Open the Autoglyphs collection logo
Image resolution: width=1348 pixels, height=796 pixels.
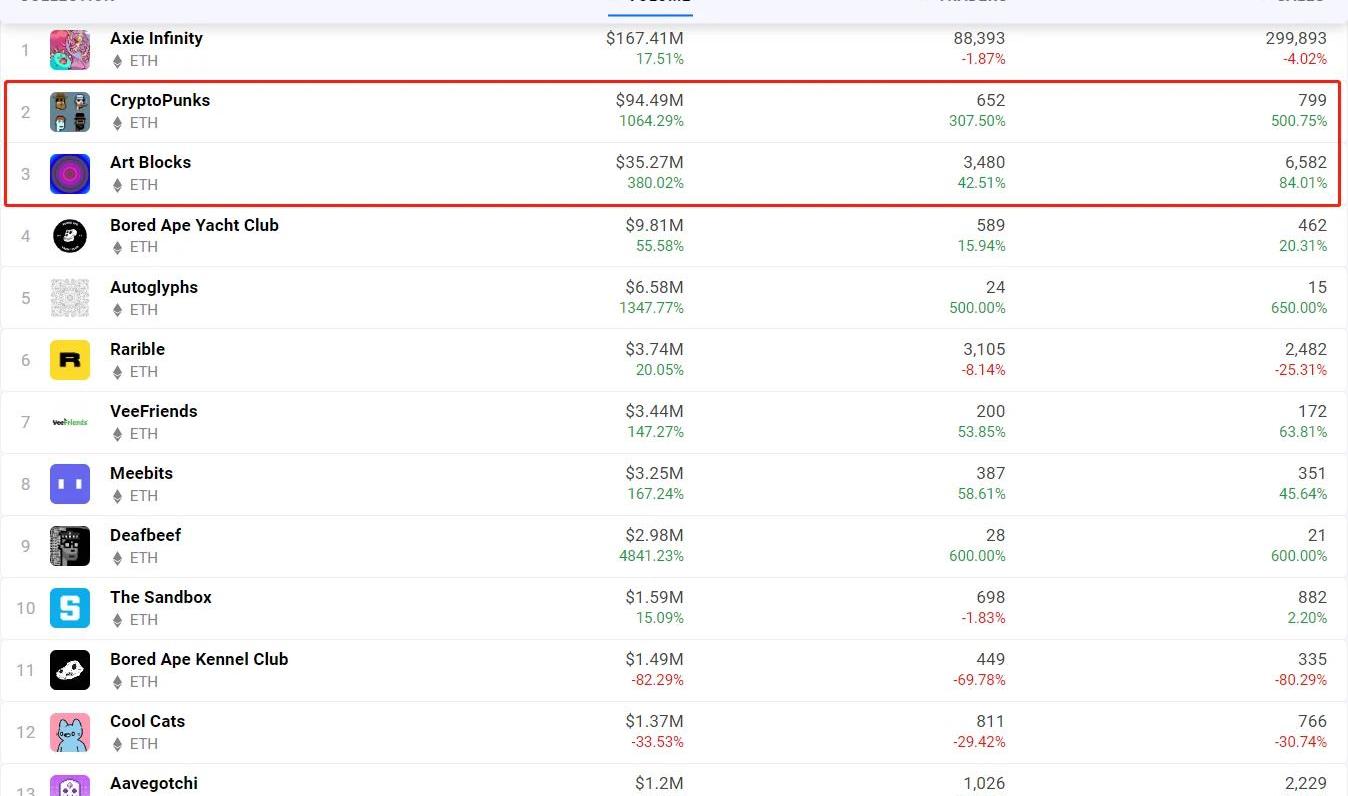coord(70,298)
